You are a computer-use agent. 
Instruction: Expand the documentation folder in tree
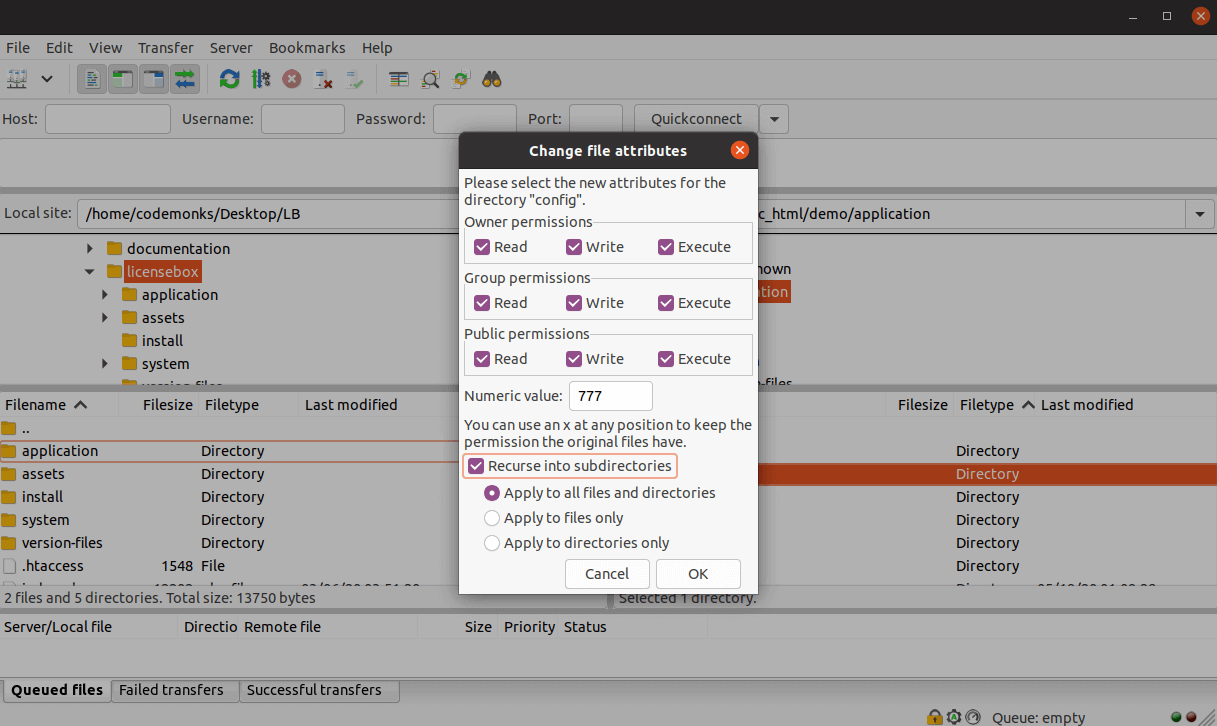90,249
